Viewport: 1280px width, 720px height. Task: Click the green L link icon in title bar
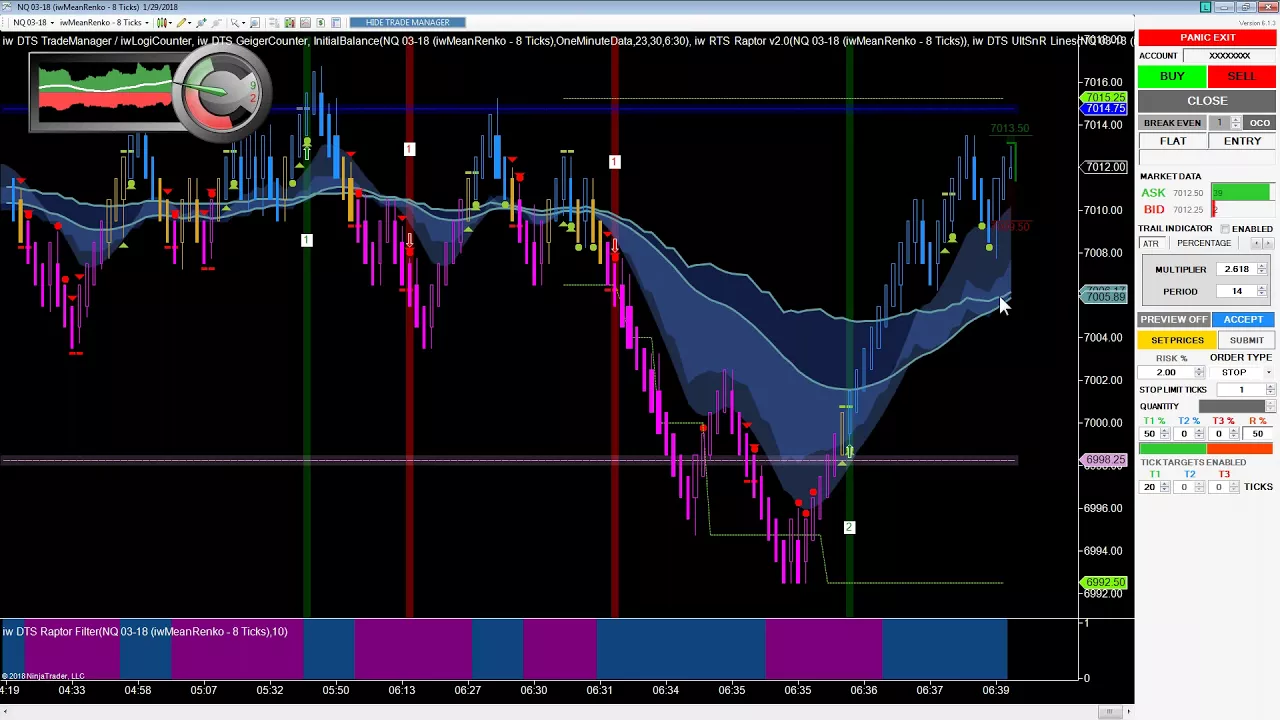click(x=1206, y=7)
